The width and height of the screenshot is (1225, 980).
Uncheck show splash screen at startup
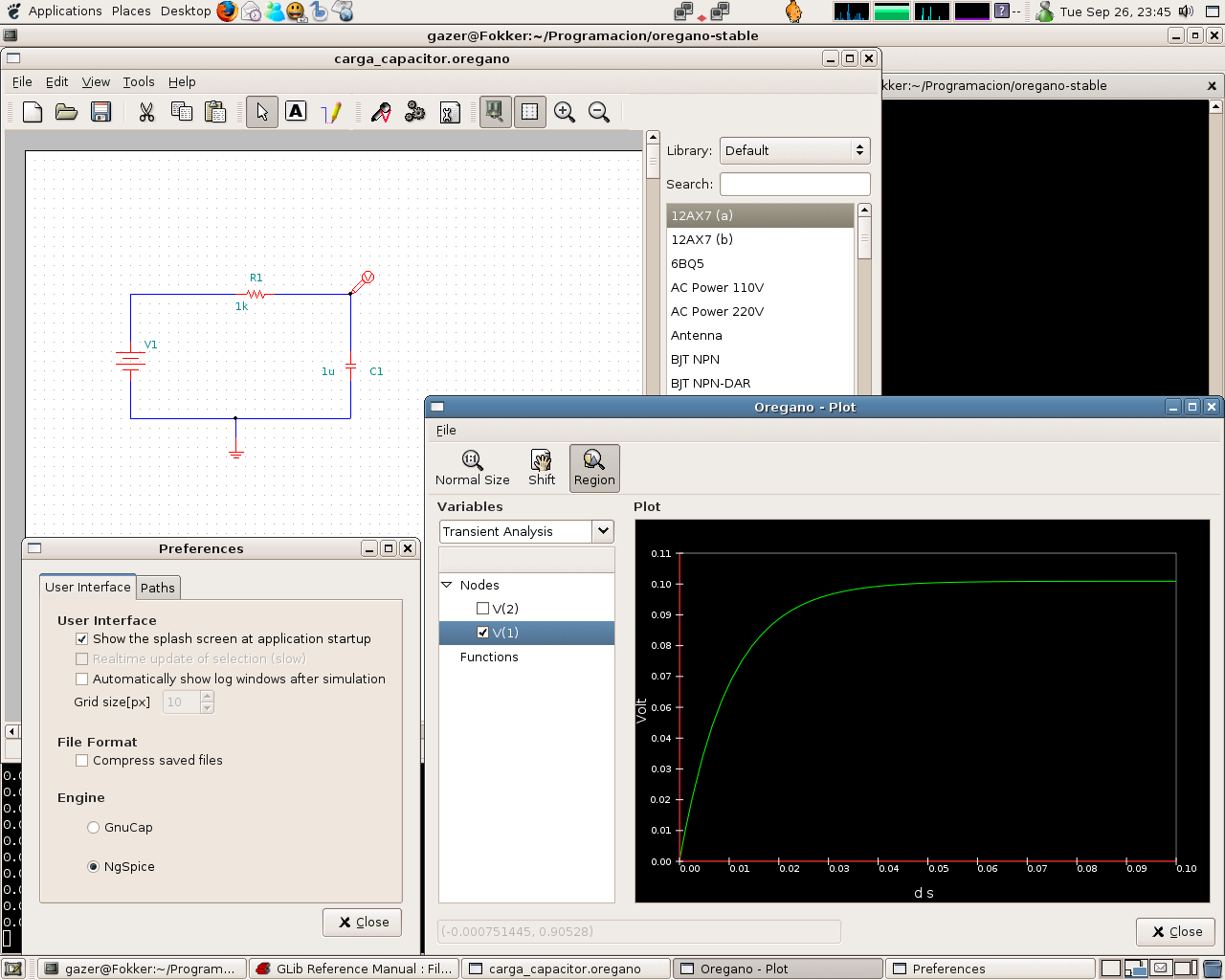82,639
